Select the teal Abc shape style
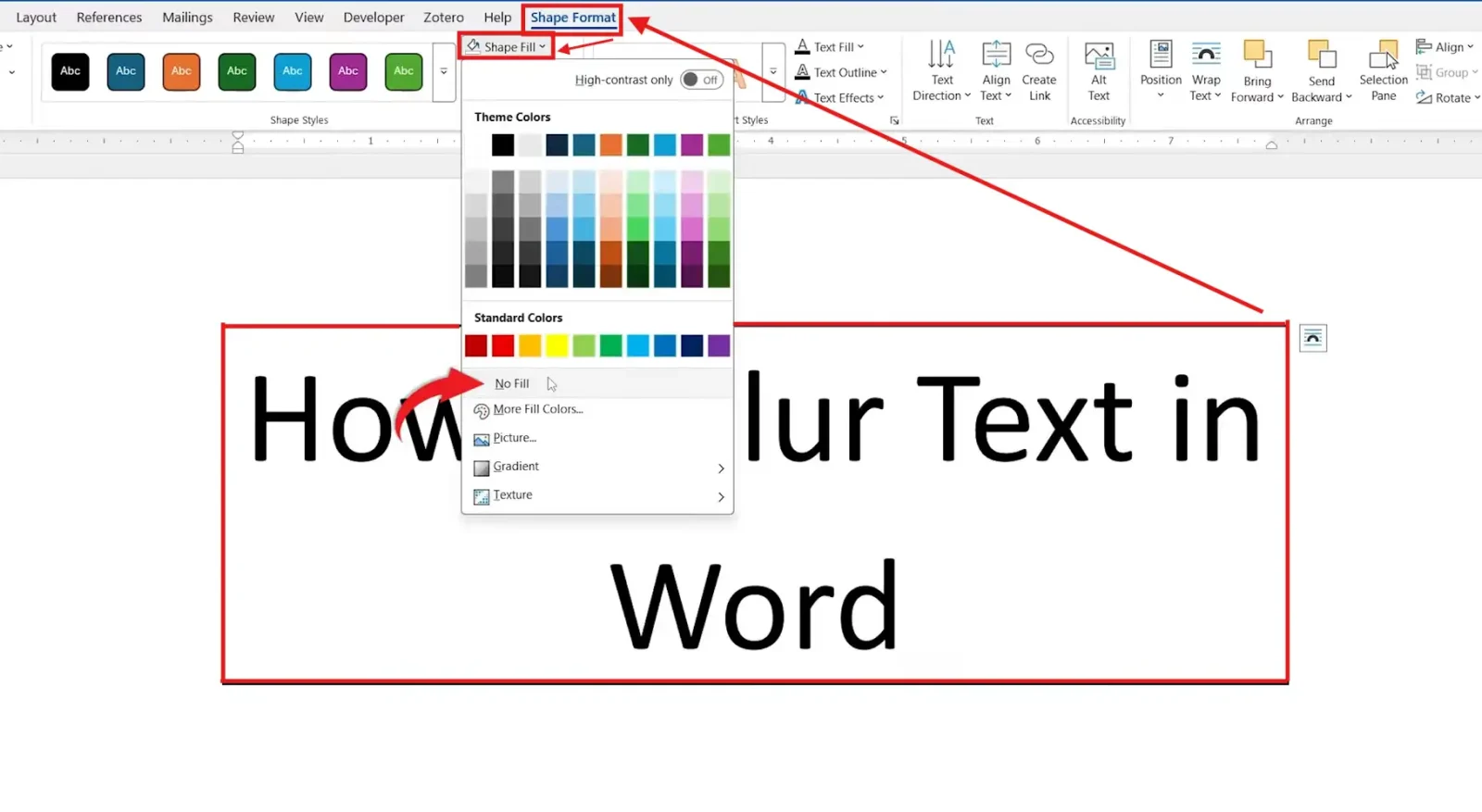The height and width of the screenshot is (812, 1482). pyautogui.click(x=126, y=71)
